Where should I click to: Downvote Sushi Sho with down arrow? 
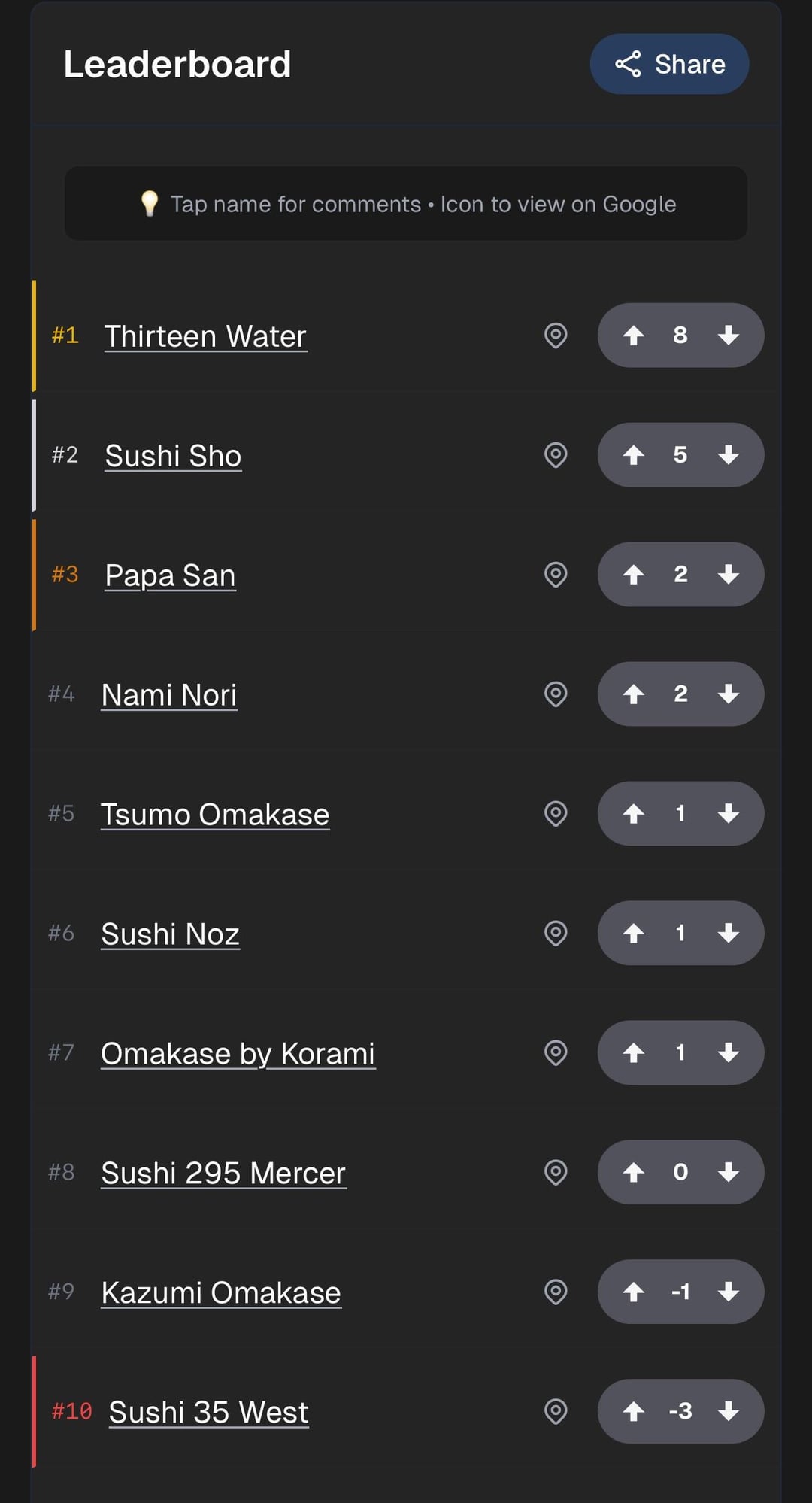pyautogui.click(x=728, y=455)
